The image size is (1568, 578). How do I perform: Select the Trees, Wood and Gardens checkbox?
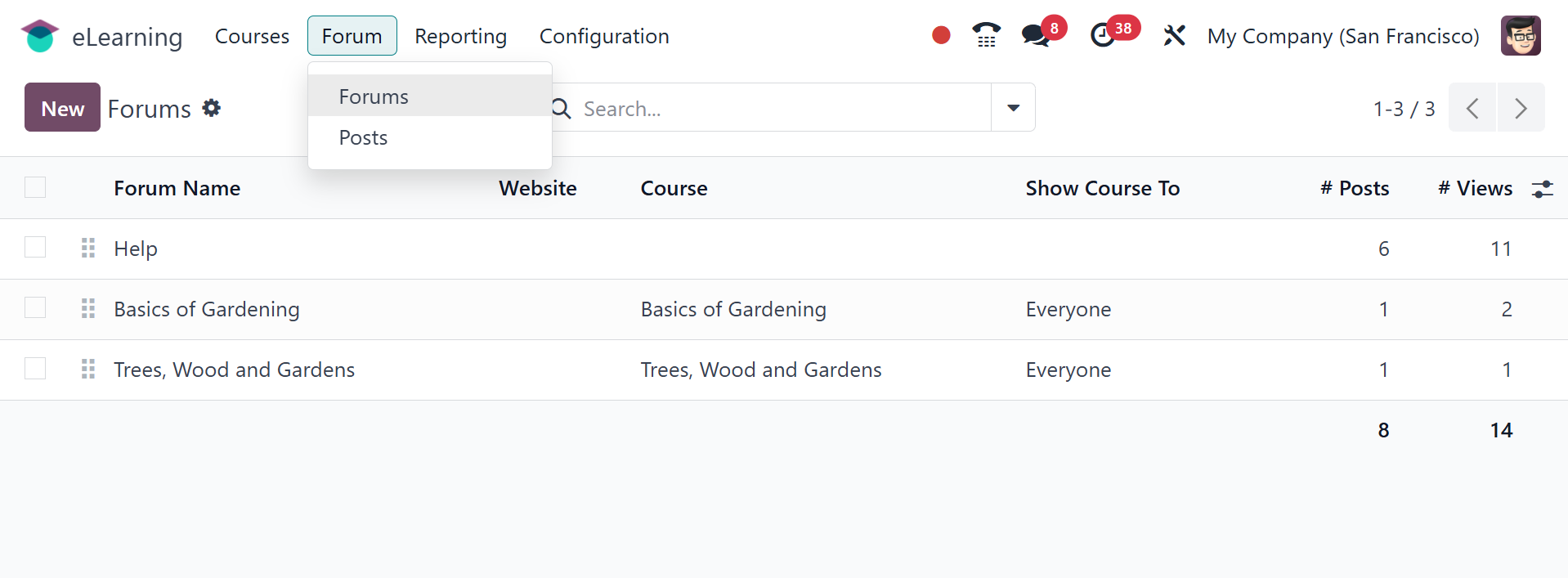(35, 369)
